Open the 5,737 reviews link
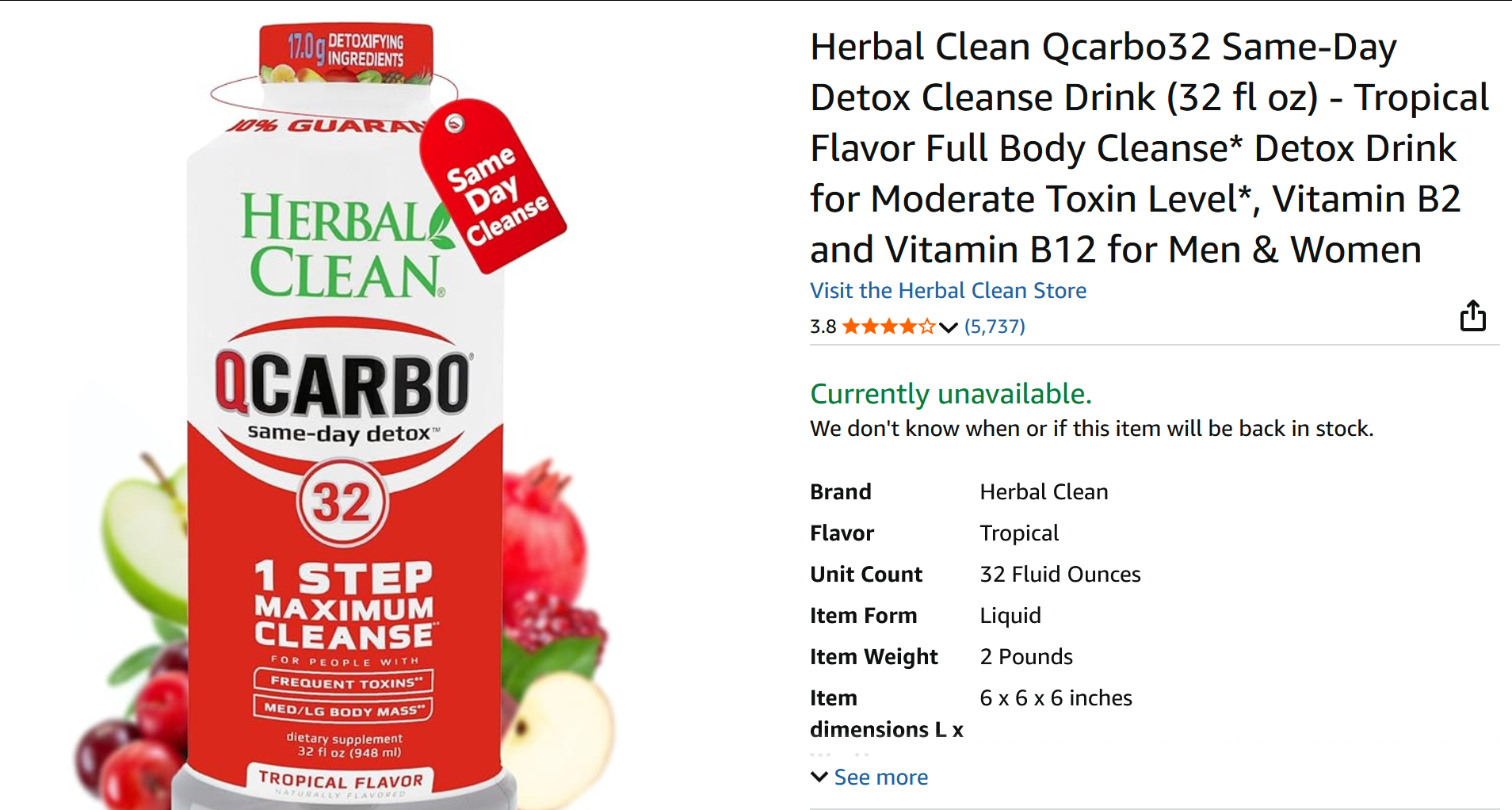The height and width of the screenshot is (810, 1512). tap(995, 327)
